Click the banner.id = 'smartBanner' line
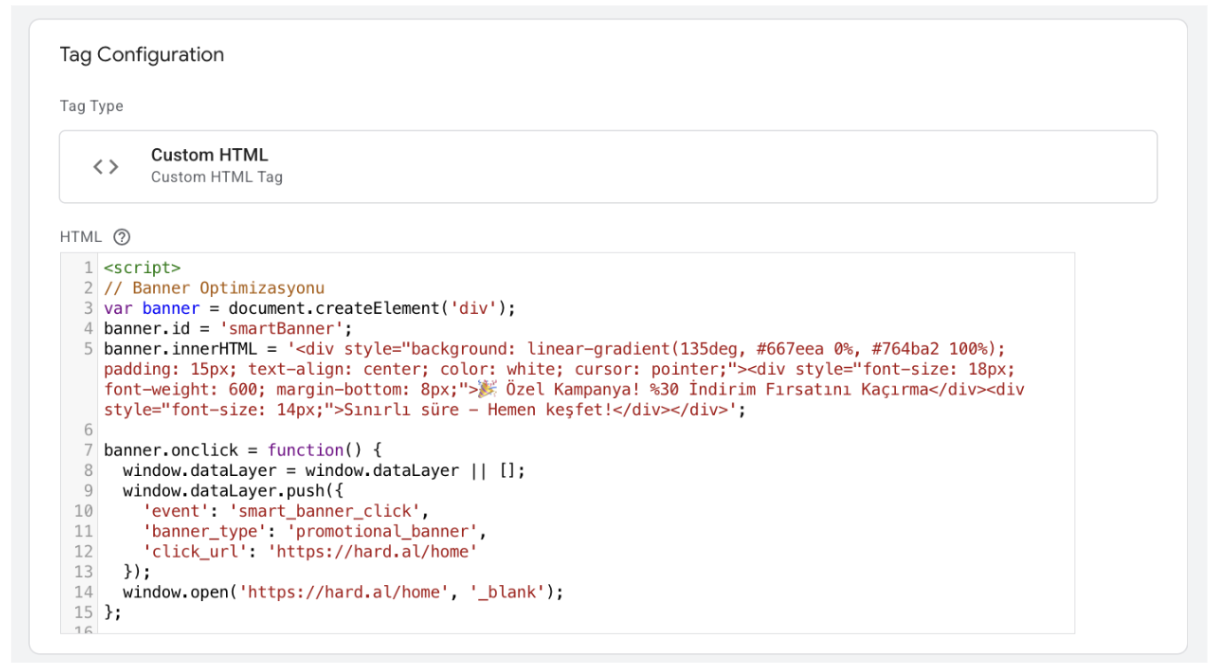The height and width of the screenshot is (672, 1222). coord(228,328)
